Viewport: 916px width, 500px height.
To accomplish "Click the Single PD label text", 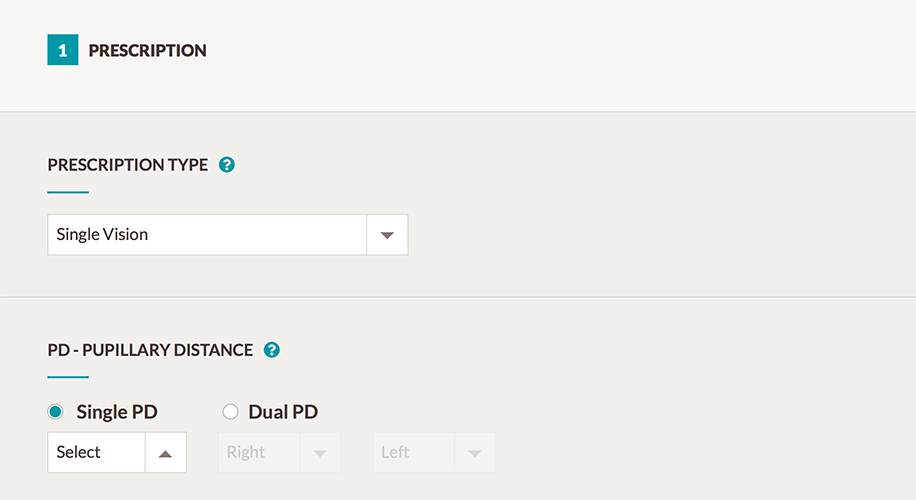I will point(117,412).
